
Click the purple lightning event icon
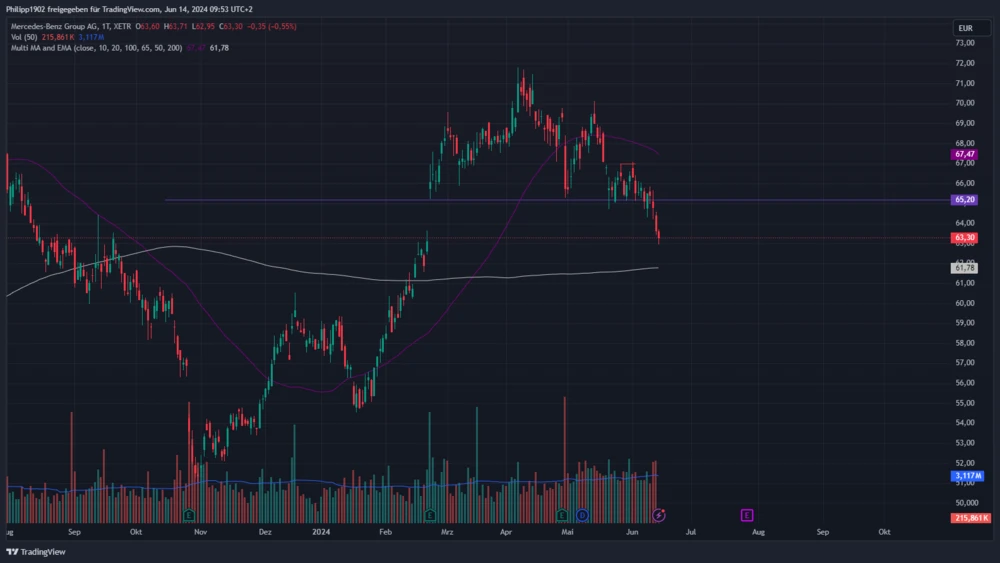click(x=659, y=515)
